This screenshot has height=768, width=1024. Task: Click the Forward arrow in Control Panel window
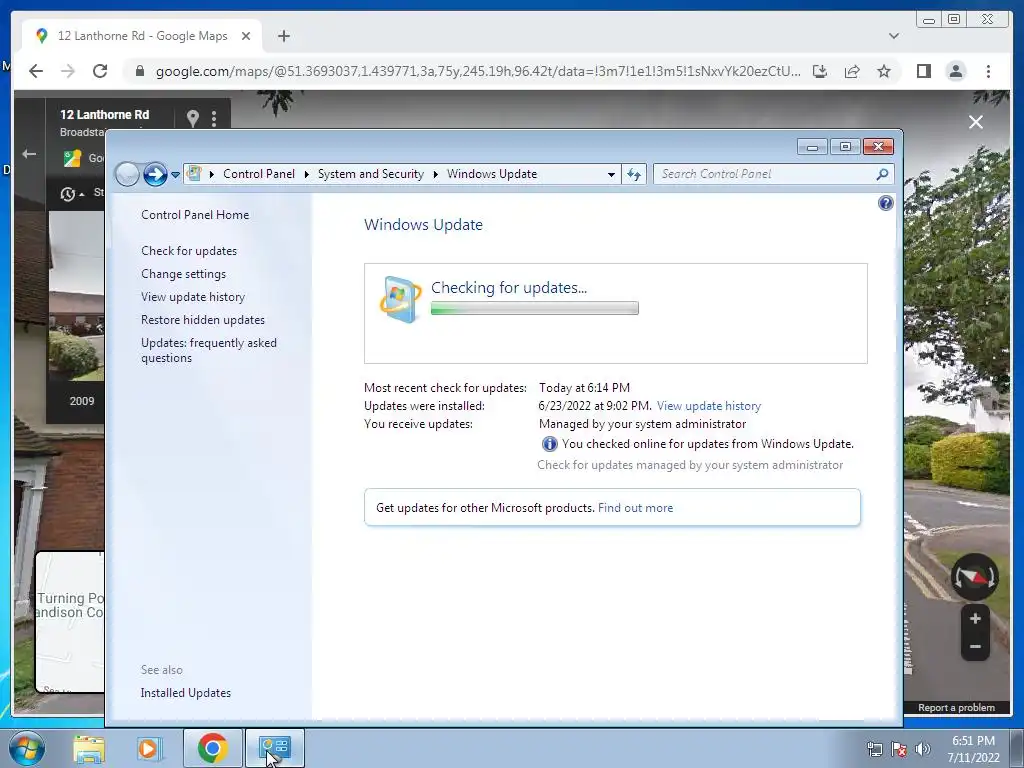[x=155, y=174]
